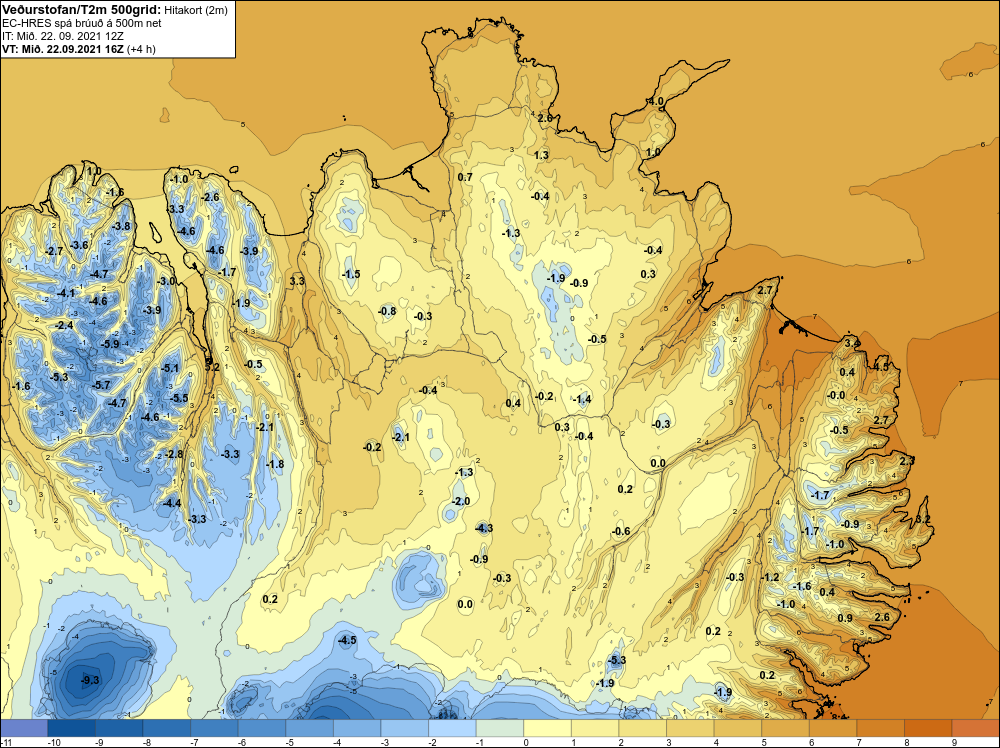This screenshot has height=748, width=1000.
Task: Click the legend swatch labeled -6
Action: (262, 728)
